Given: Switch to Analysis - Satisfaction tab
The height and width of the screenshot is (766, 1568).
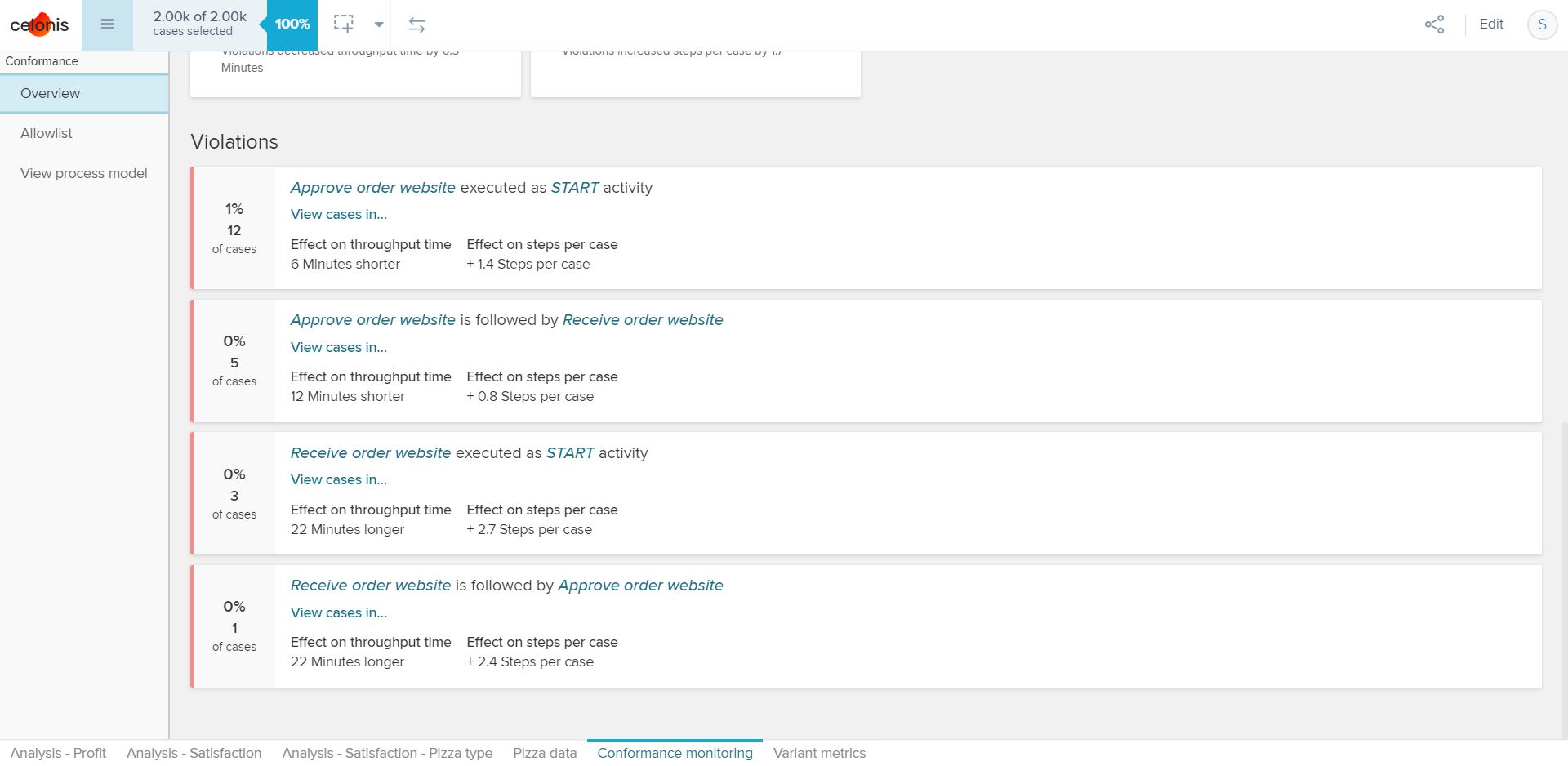Looking at the screenshot, I should [194, 753].
